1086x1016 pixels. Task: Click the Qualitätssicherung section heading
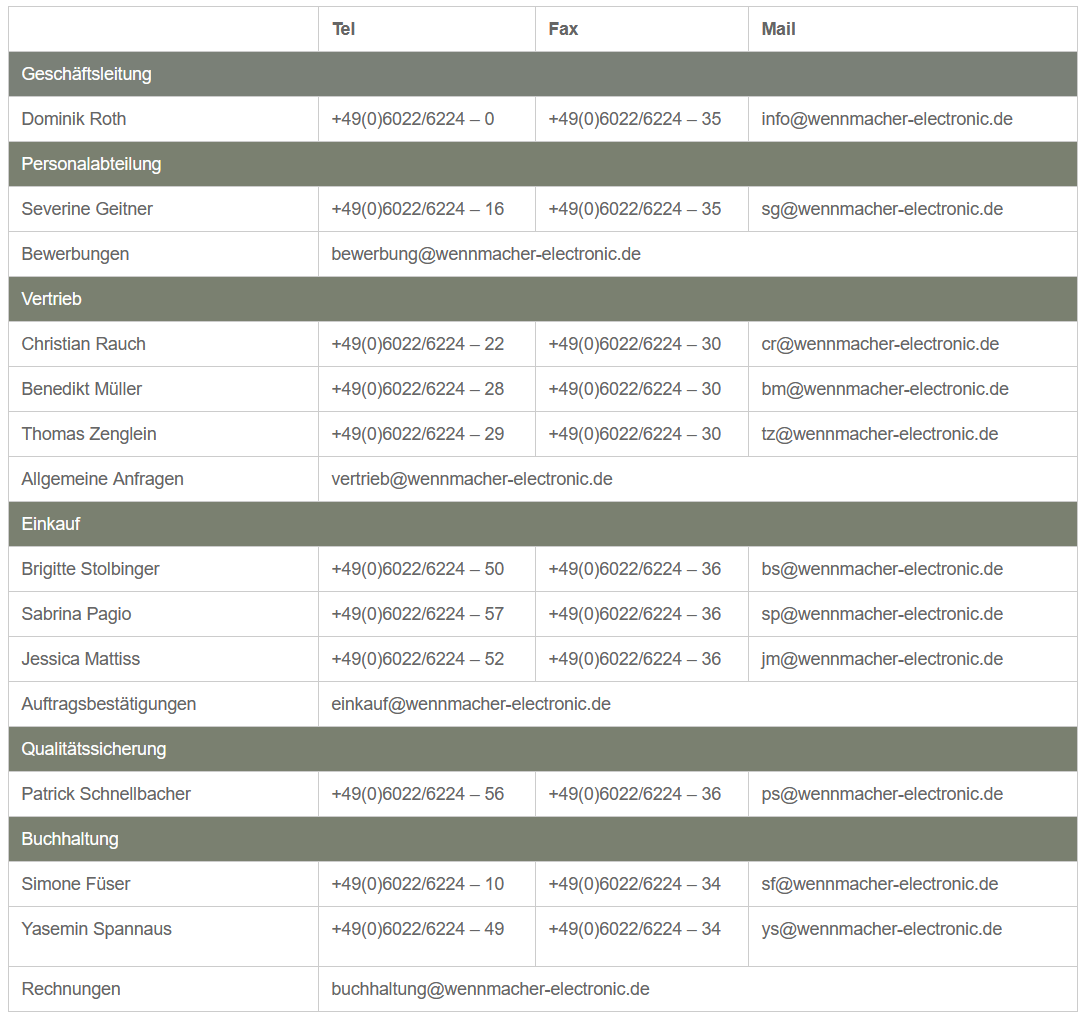[94, 749]
